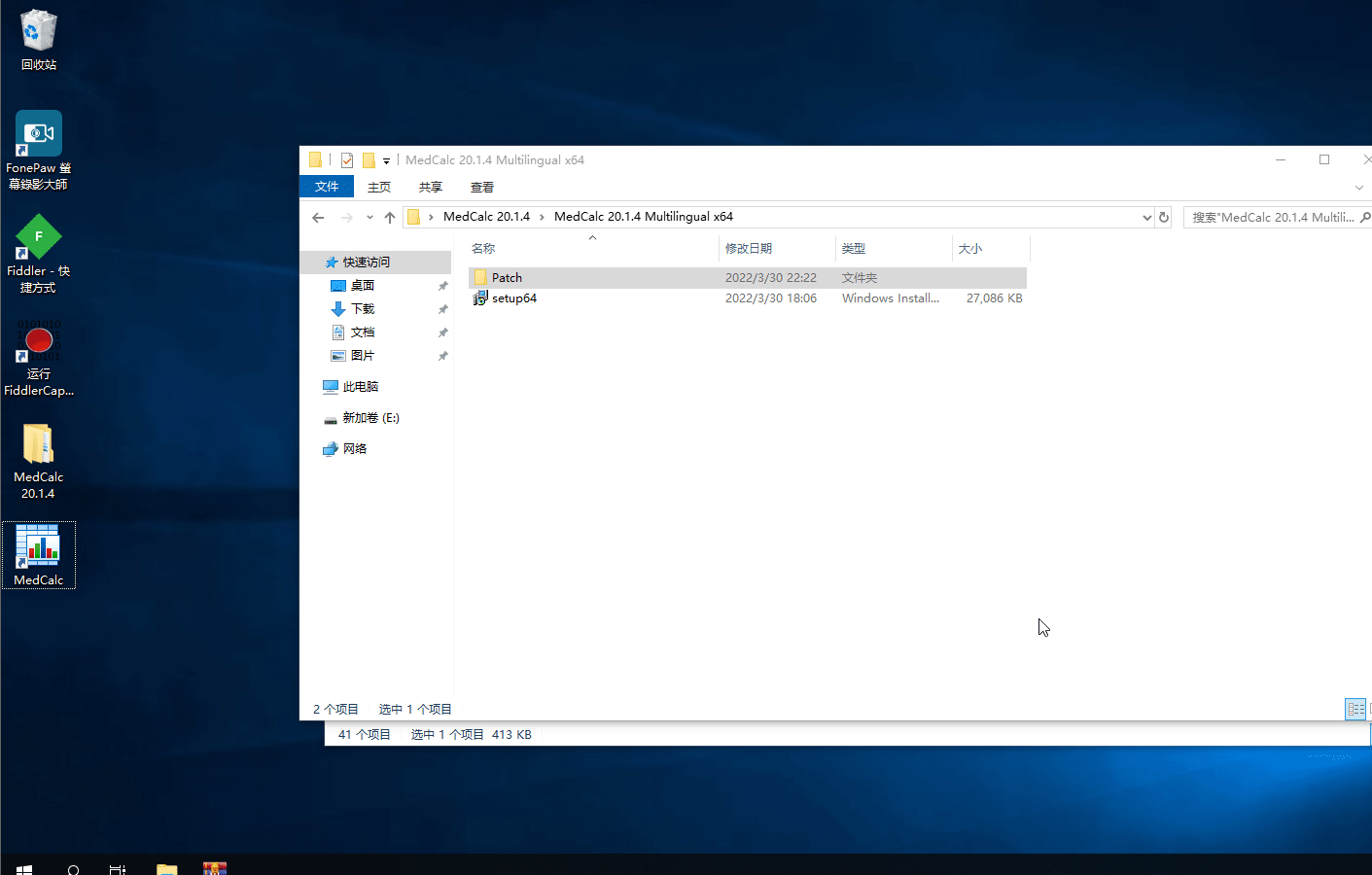Open the MedCalc application desktop shortcut
The width and height of the screenshot is (1372, 875).
pos(39,555)
